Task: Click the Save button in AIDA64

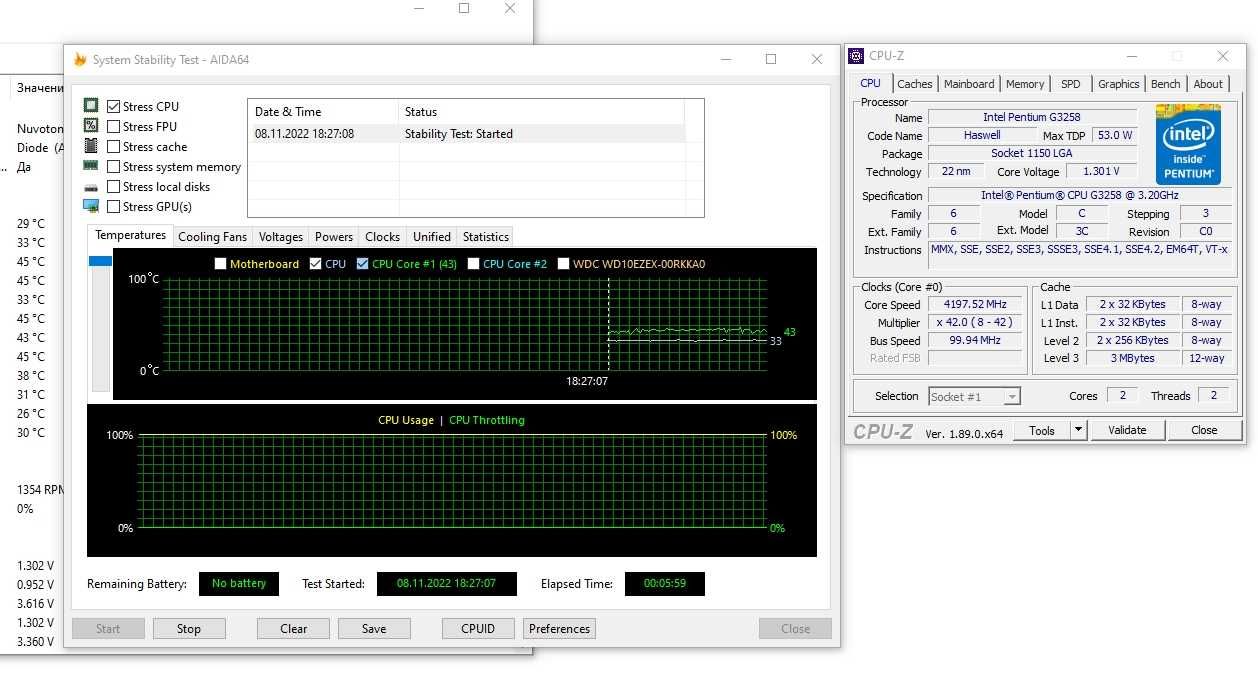Action: pos(374,629)
